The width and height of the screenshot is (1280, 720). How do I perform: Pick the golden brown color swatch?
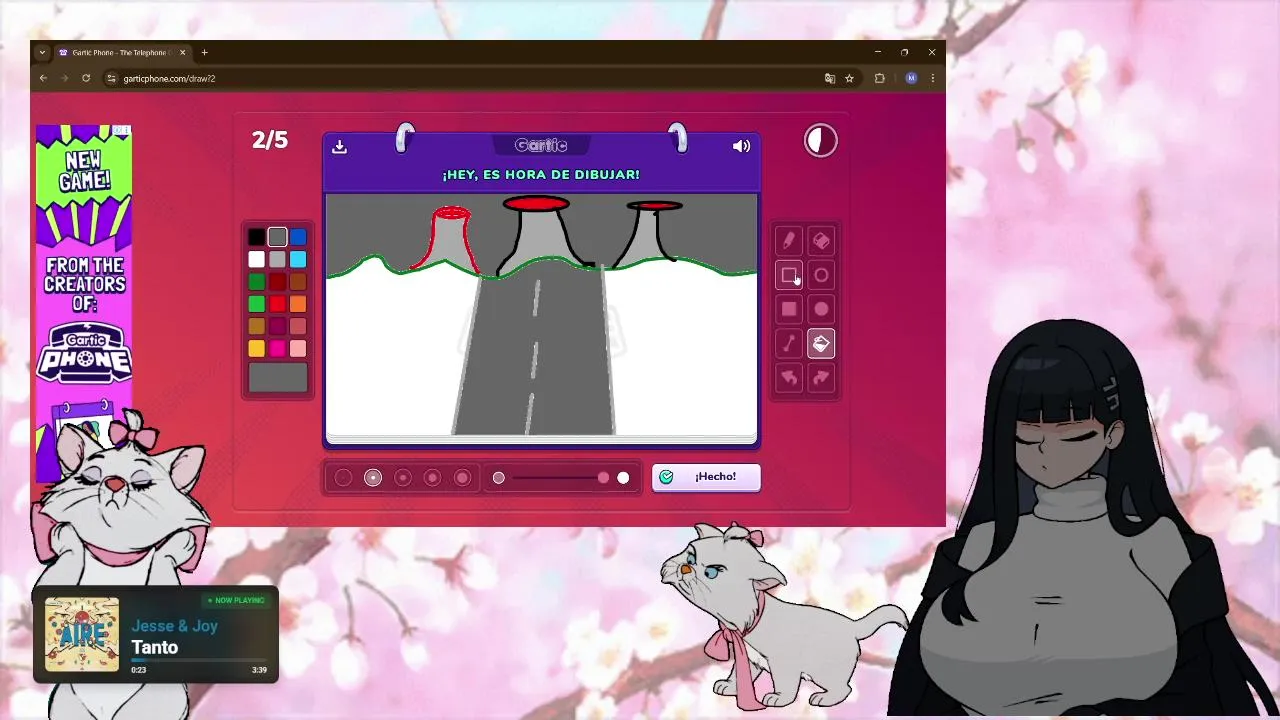click(257, 326)
